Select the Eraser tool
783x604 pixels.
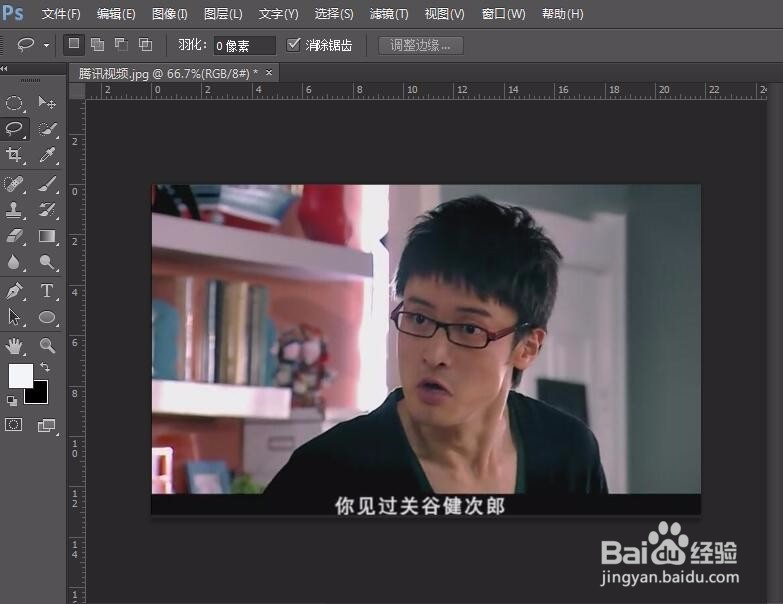point(14,236)
